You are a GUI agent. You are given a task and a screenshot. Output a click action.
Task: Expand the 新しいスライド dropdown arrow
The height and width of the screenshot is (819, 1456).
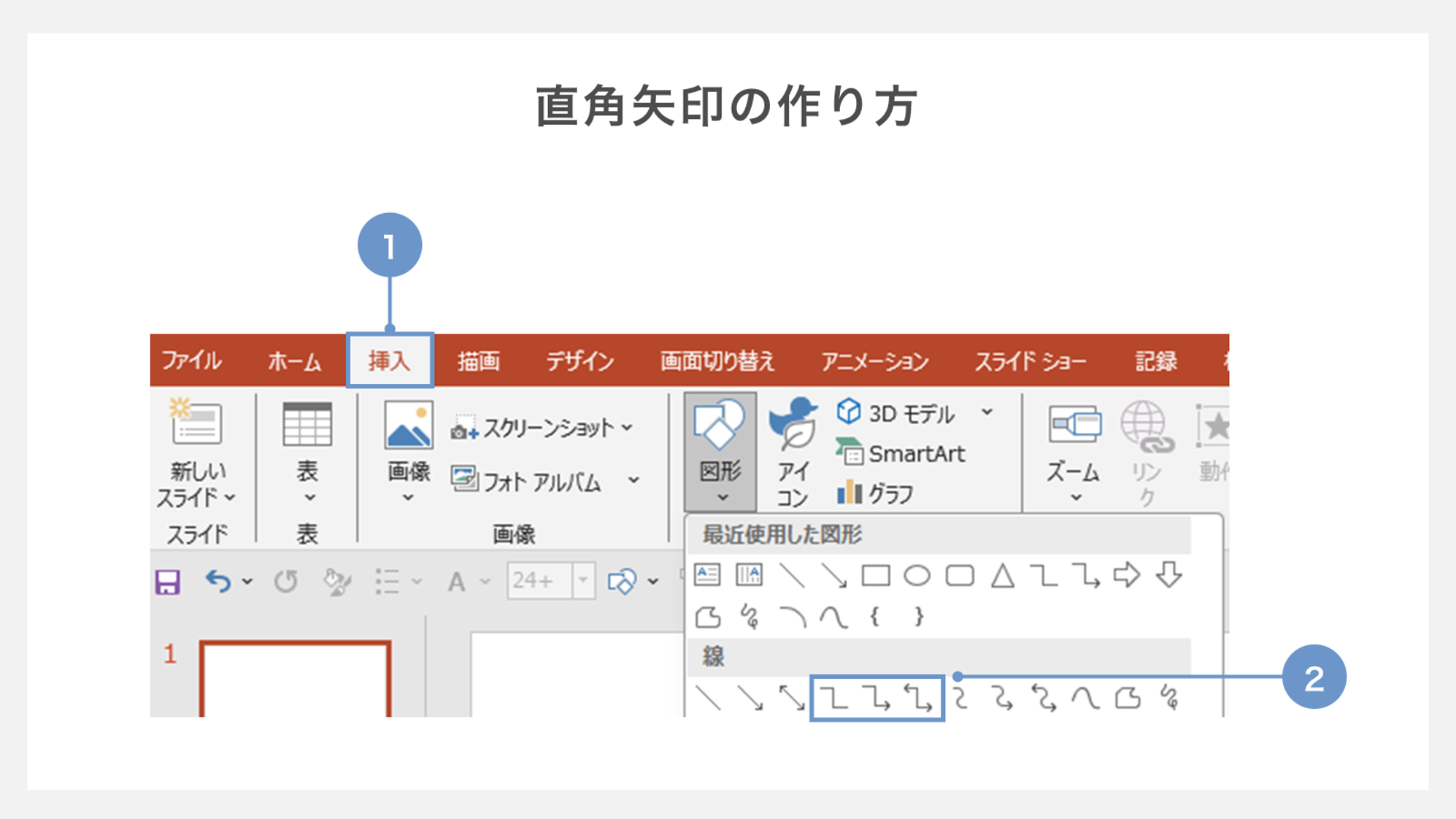pos(231,498)
